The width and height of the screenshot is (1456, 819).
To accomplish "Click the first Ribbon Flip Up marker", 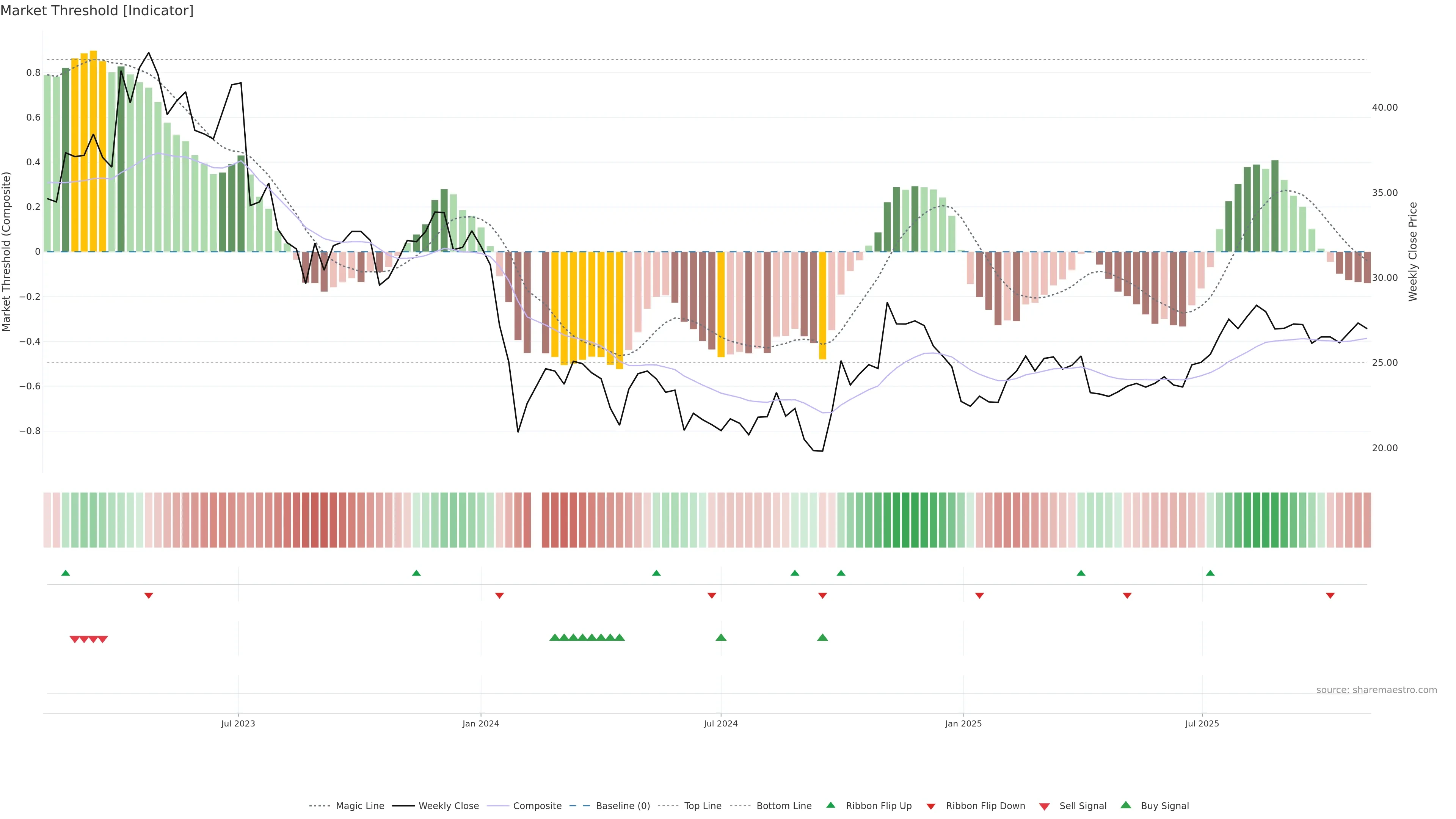I will [x=66, y=573].
